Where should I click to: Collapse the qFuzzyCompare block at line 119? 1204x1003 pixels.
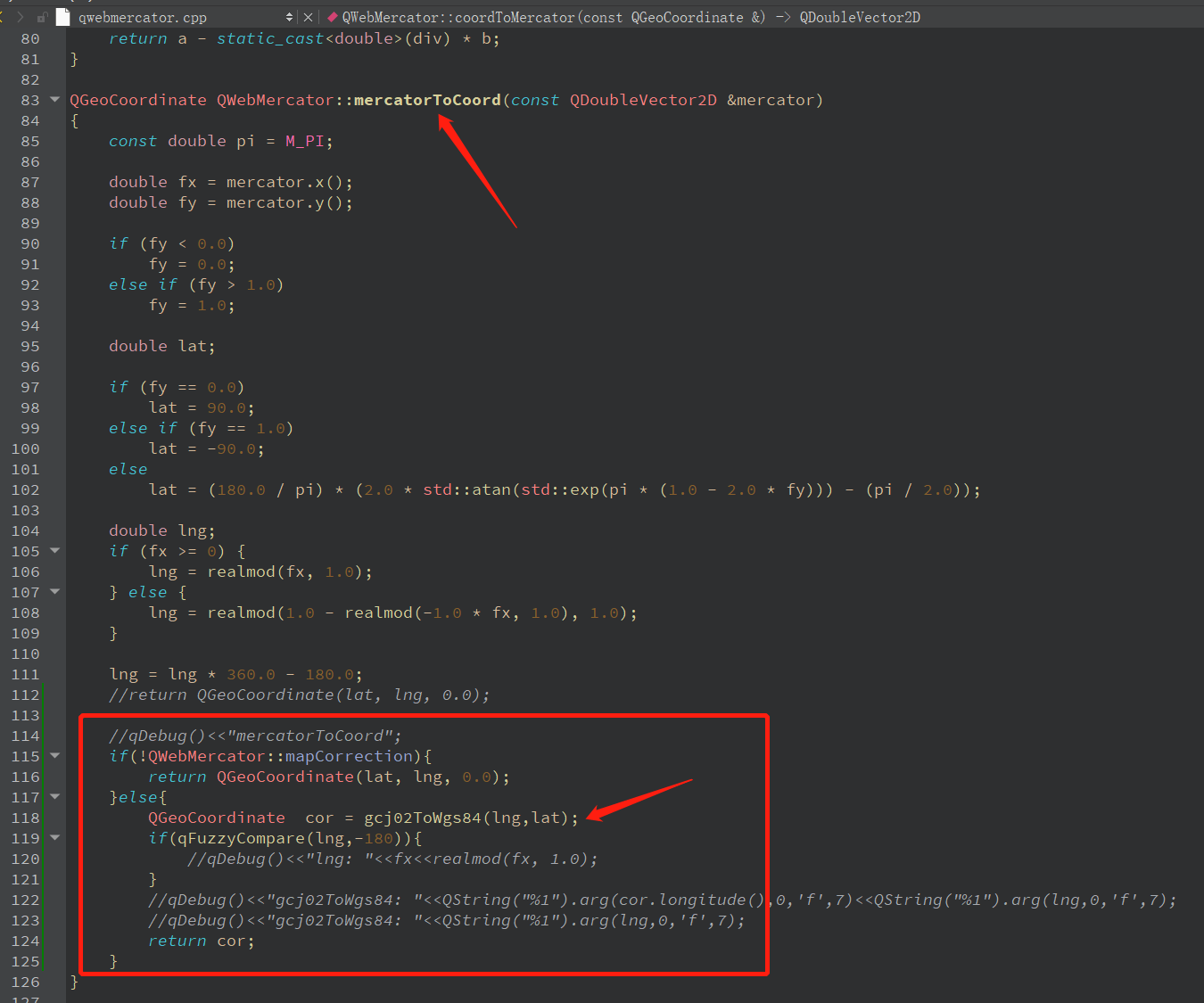coord(54,838)
